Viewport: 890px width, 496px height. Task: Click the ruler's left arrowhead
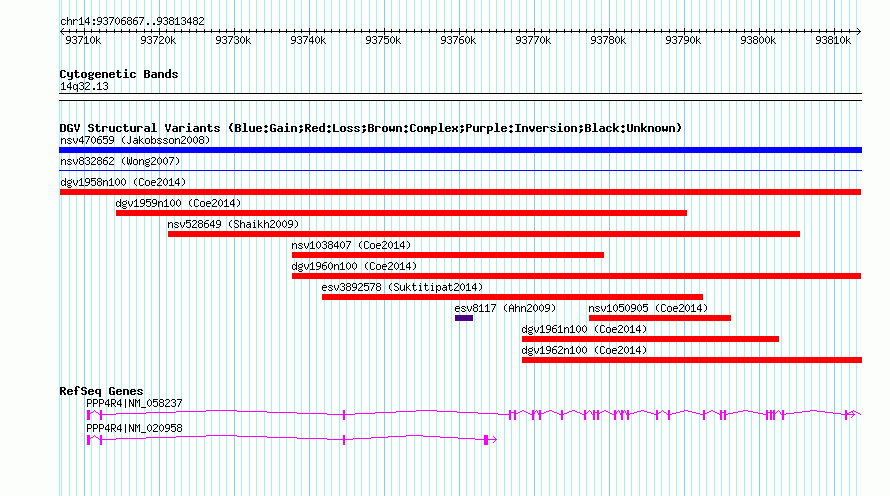pos(62,32)
